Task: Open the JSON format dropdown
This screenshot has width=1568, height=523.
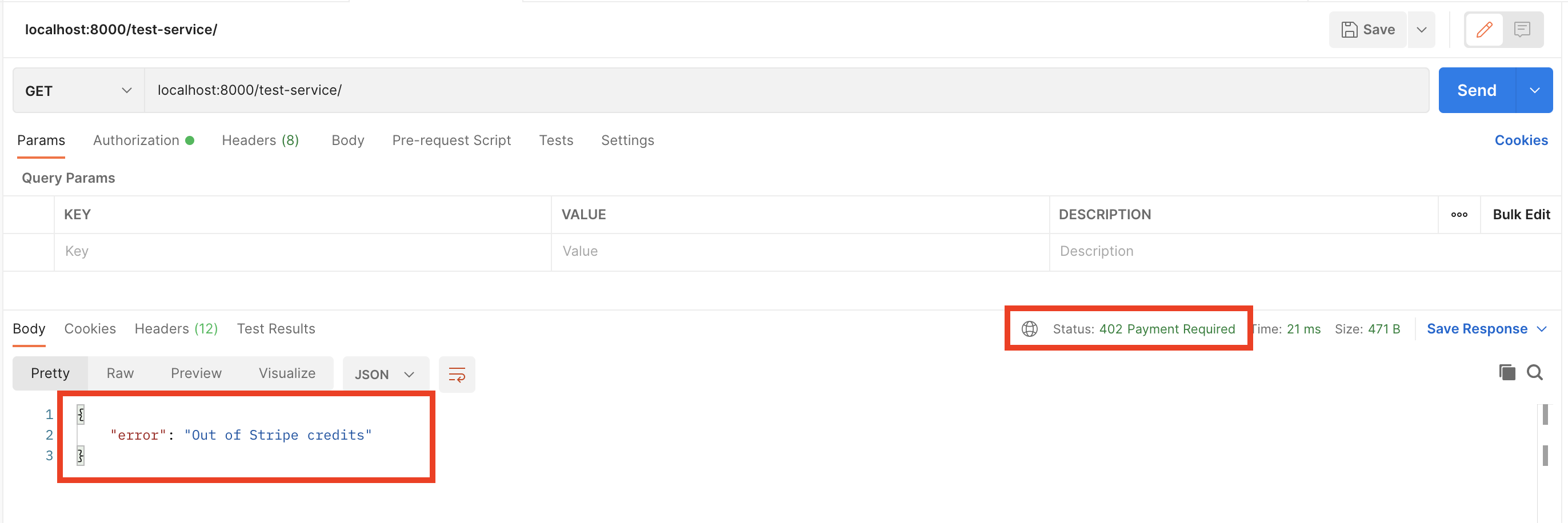Action: (x=385, y=375)
